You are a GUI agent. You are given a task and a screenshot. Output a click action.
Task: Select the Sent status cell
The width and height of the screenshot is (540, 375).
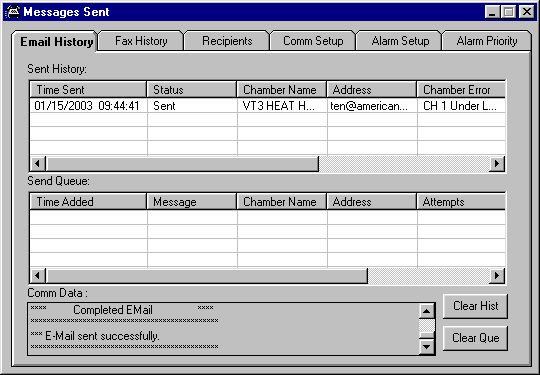(192, 106)
